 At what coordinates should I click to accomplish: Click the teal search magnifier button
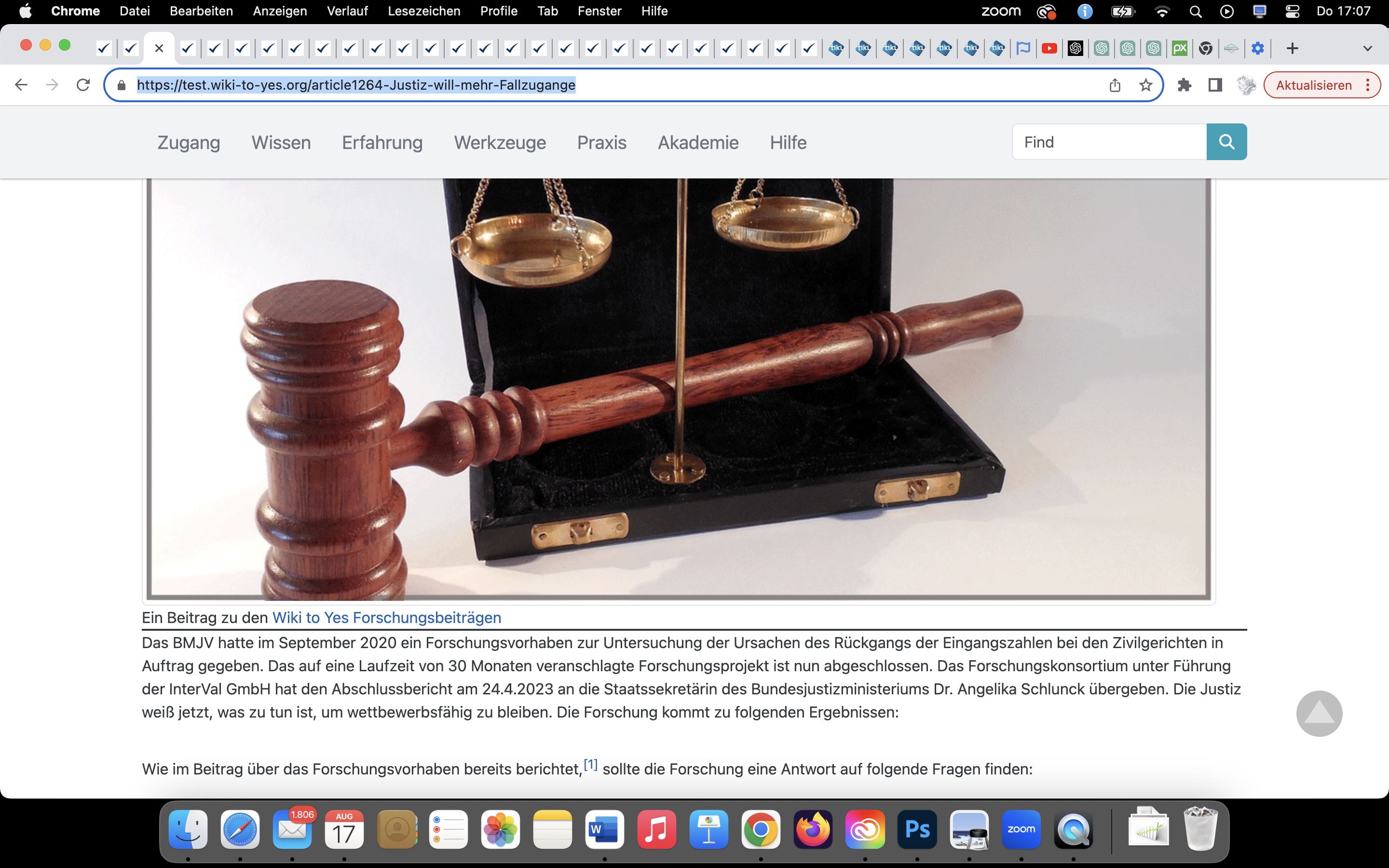point(1226,142)
